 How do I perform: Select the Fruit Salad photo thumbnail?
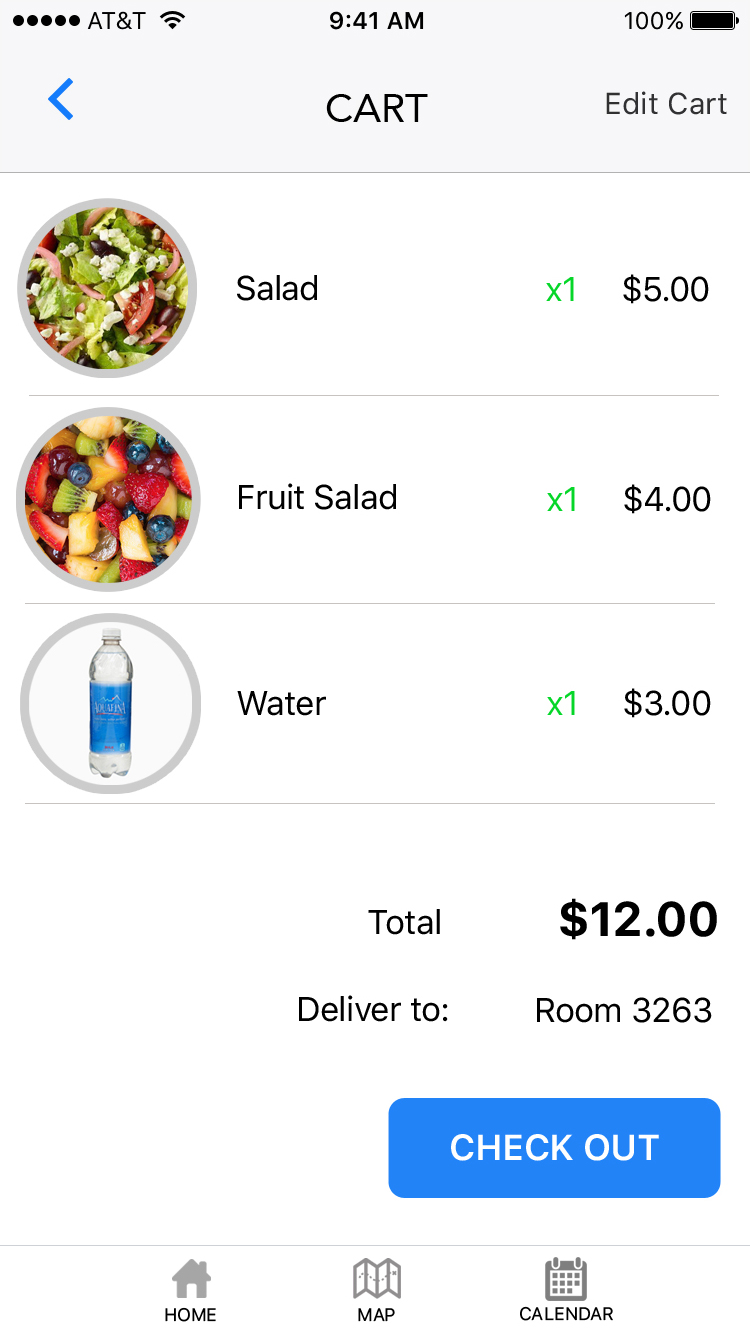(x=109, y=498)
